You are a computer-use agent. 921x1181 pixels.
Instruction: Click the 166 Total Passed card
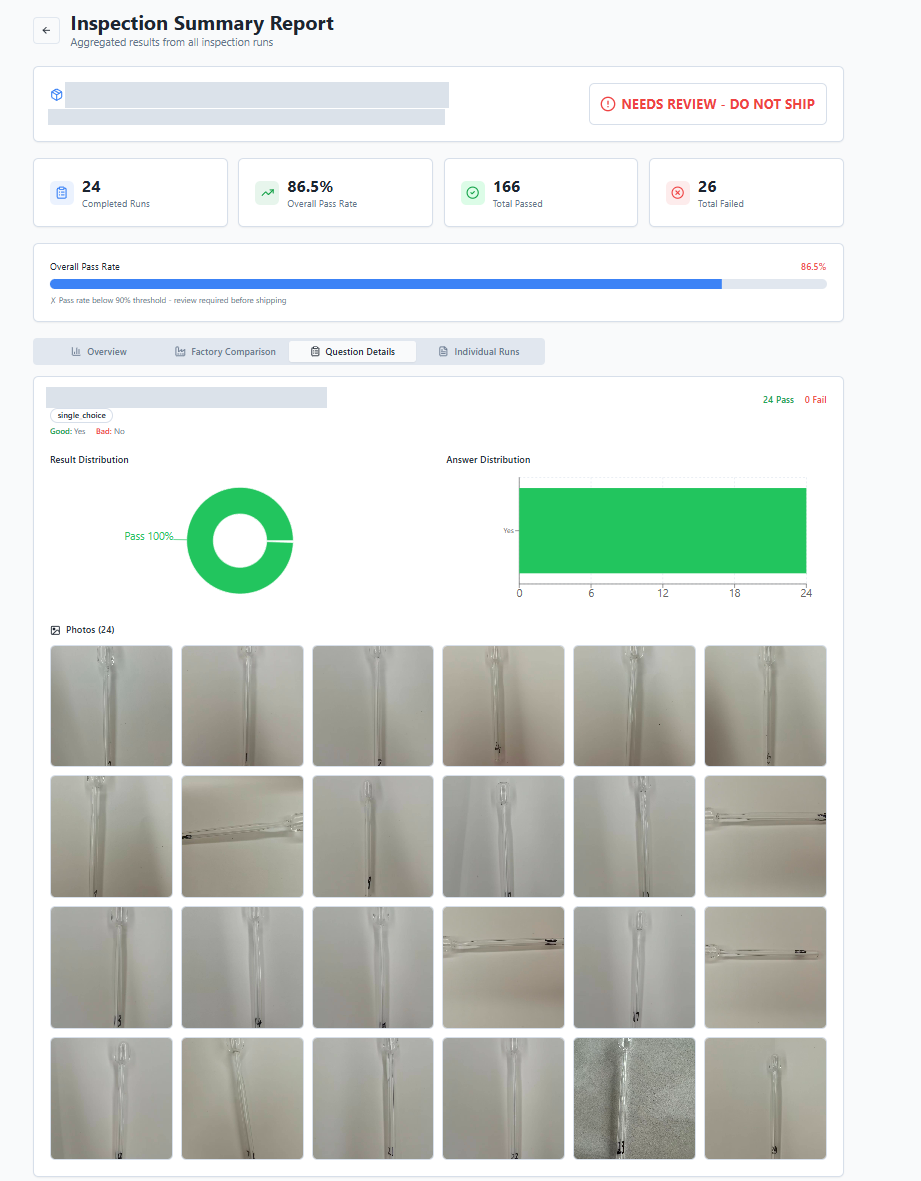[541, 193]
